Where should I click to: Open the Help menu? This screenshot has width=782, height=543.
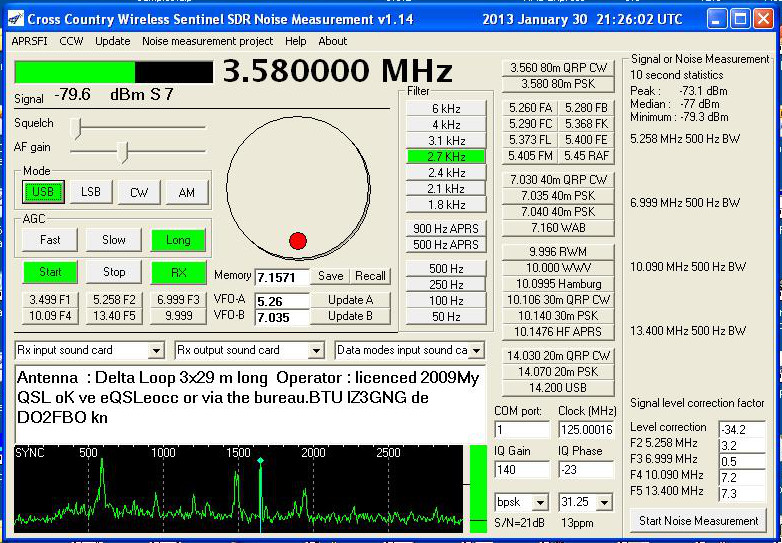295,41
